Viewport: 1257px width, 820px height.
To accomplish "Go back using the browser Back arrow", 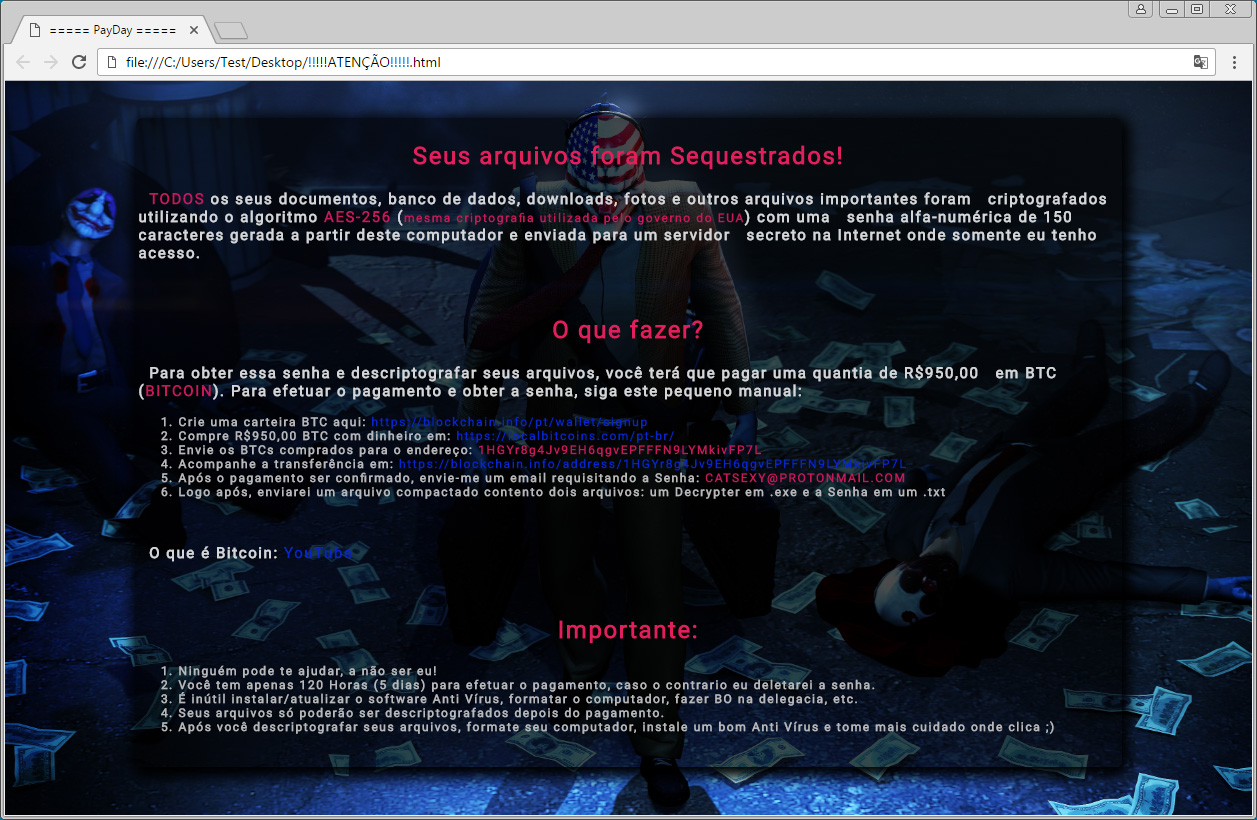I will point(24,62).
